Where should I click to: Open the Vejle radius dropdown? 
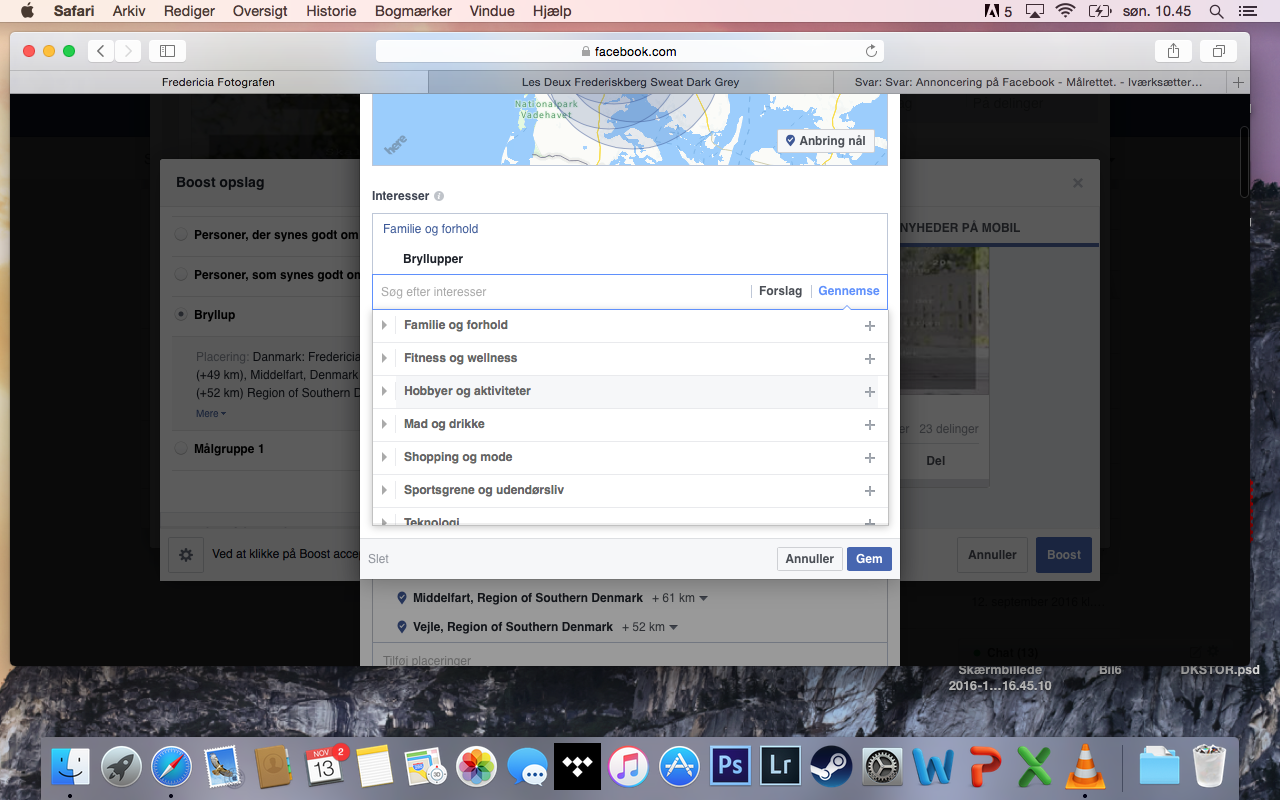[x=650, y=627]
